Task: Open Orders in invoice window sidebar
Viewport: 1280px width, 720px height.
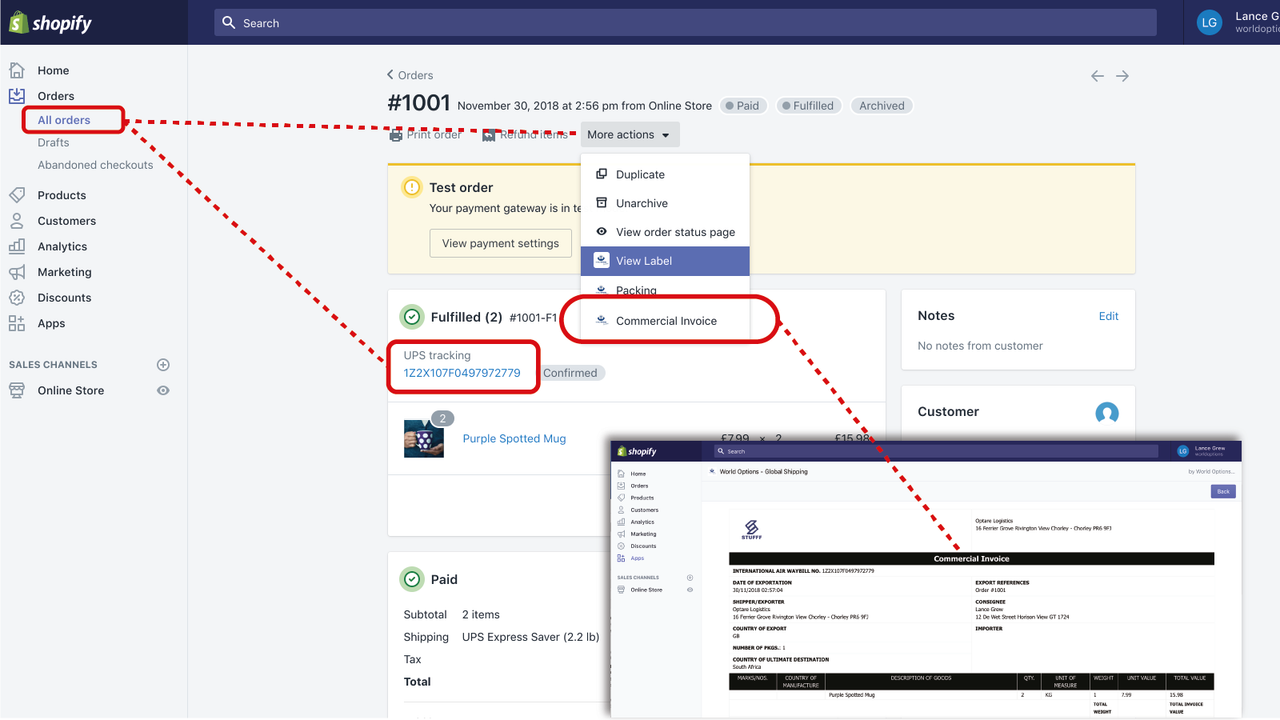Action: pyautogui.click(x=639, y=486)
